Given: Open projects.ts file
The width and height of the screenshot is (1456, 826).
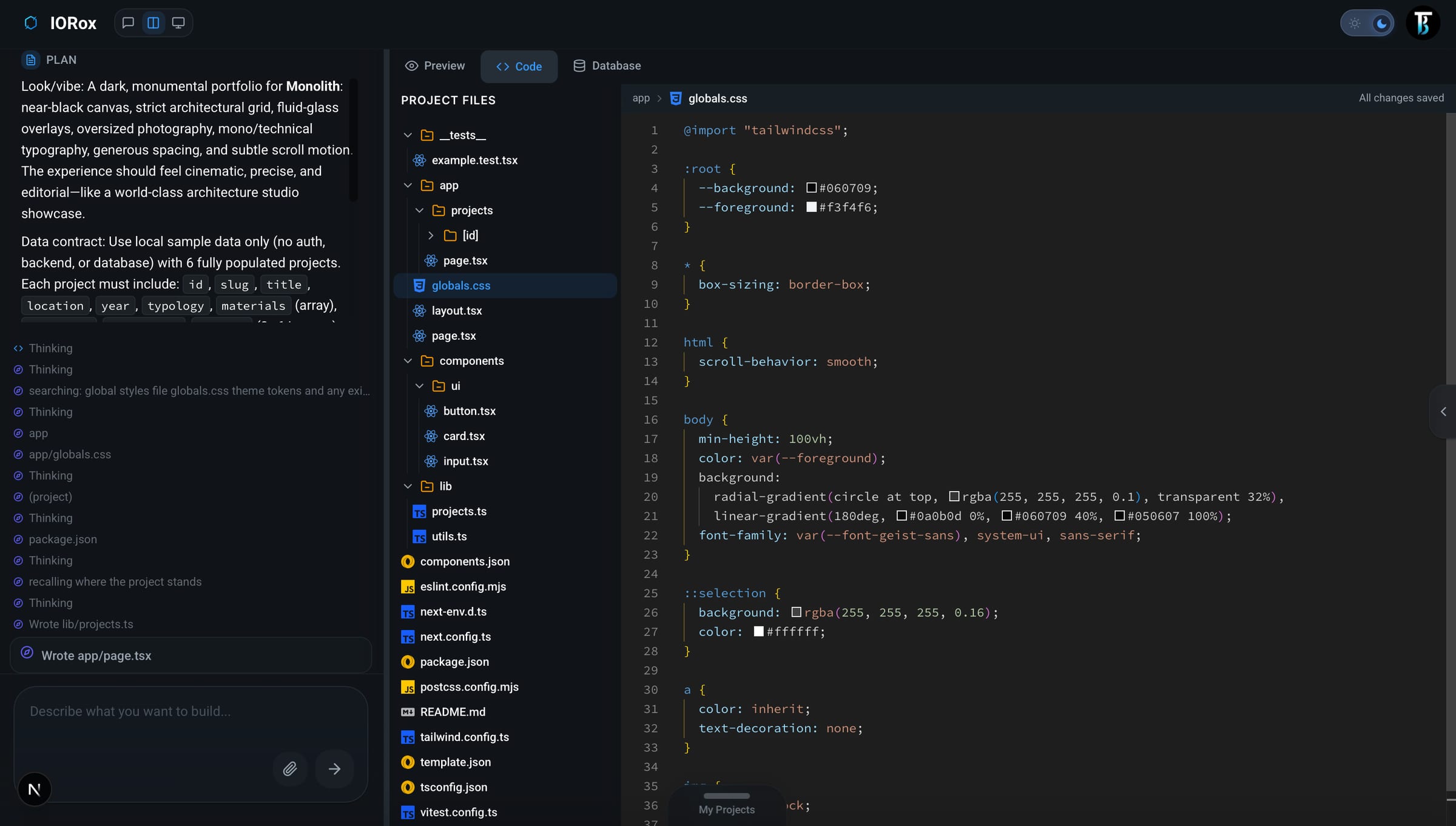Looking at the screenshot, I should click(x=505, y=511).
